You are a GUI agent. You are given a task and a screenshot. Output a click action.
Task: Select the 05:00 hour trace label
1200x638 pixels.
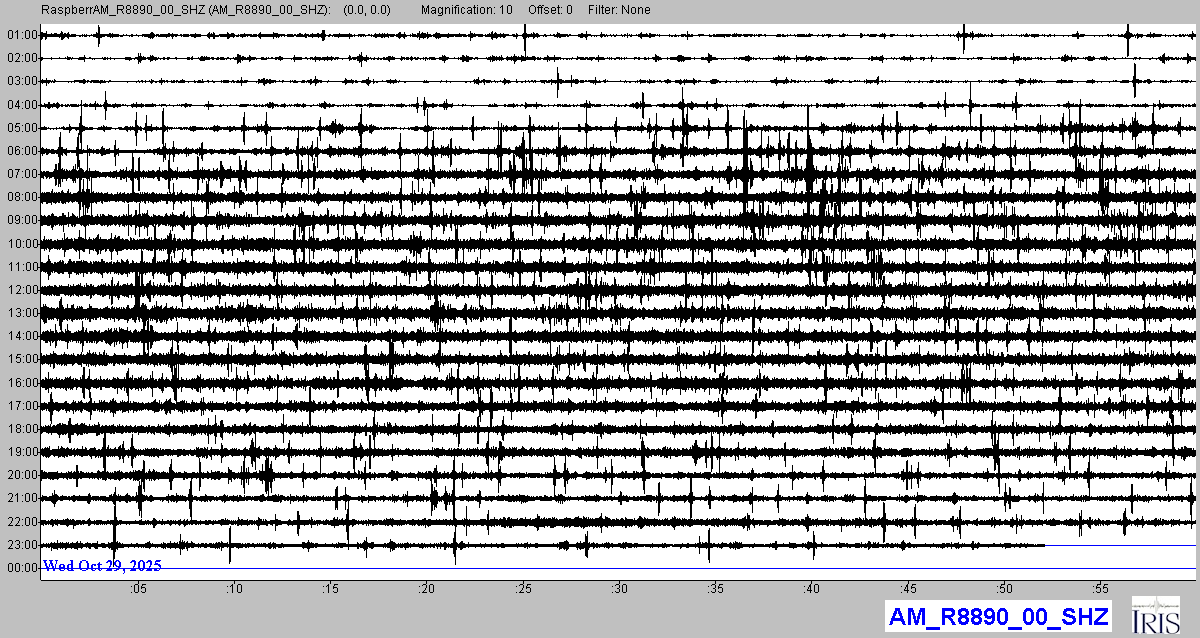pos(22,128)
